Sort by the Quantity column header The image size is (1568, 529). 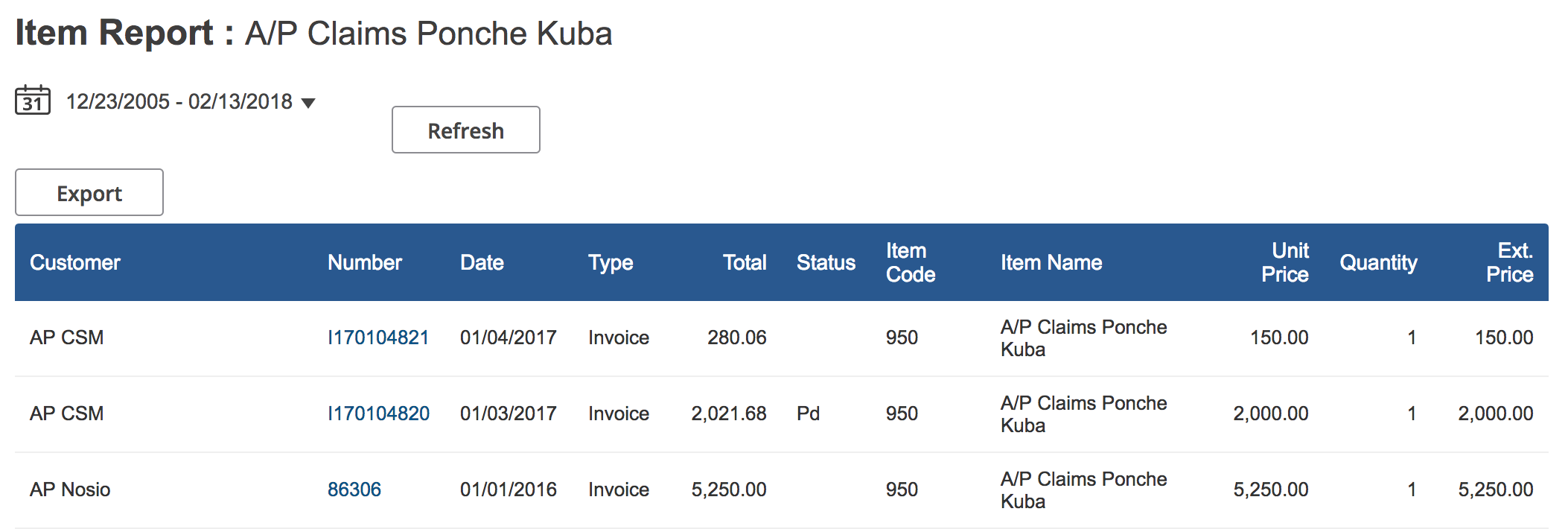coord(1378,263)
